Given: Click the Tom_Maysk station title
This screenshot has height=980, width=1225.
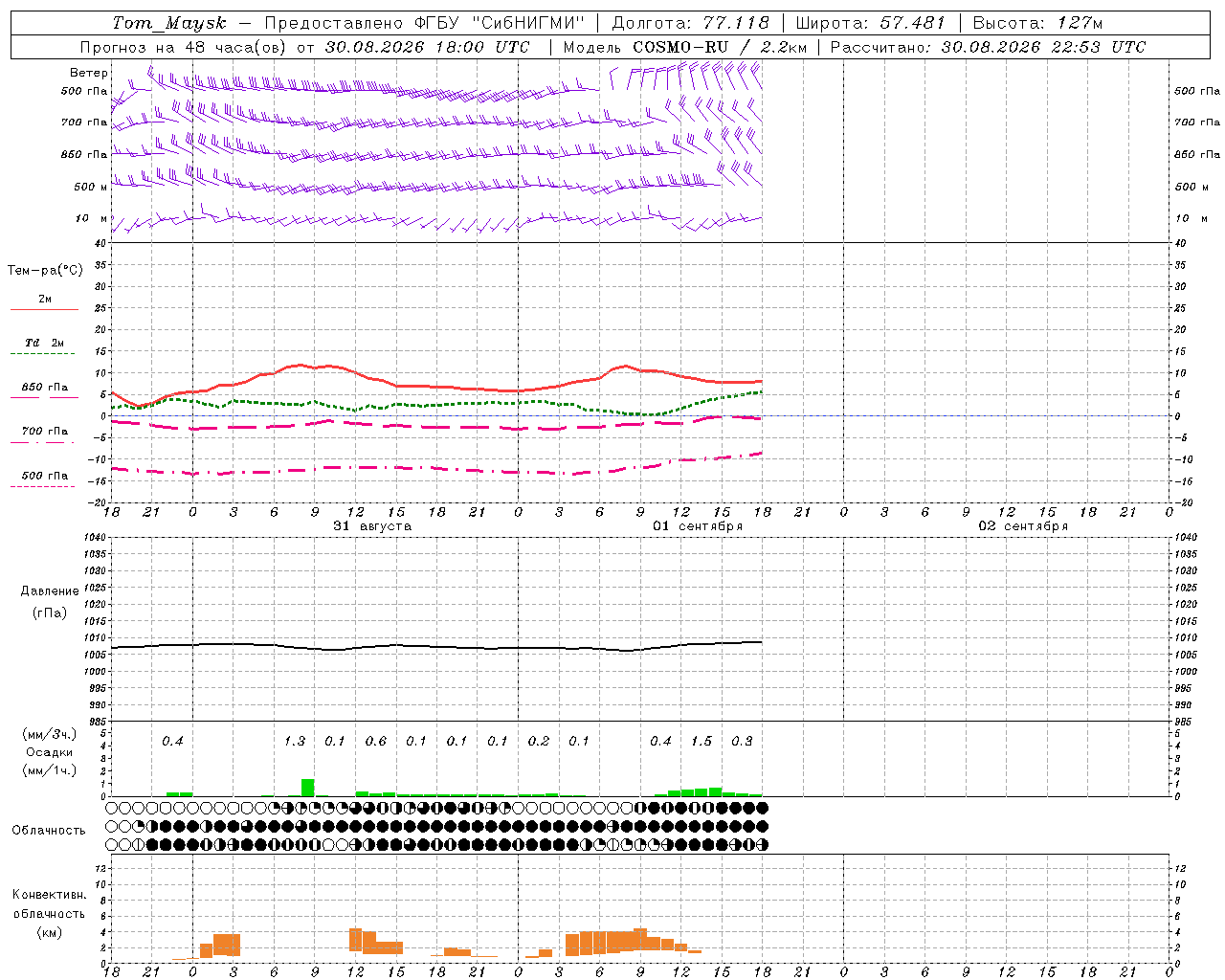Looking at the screenshot, I should tap(169, 23).
